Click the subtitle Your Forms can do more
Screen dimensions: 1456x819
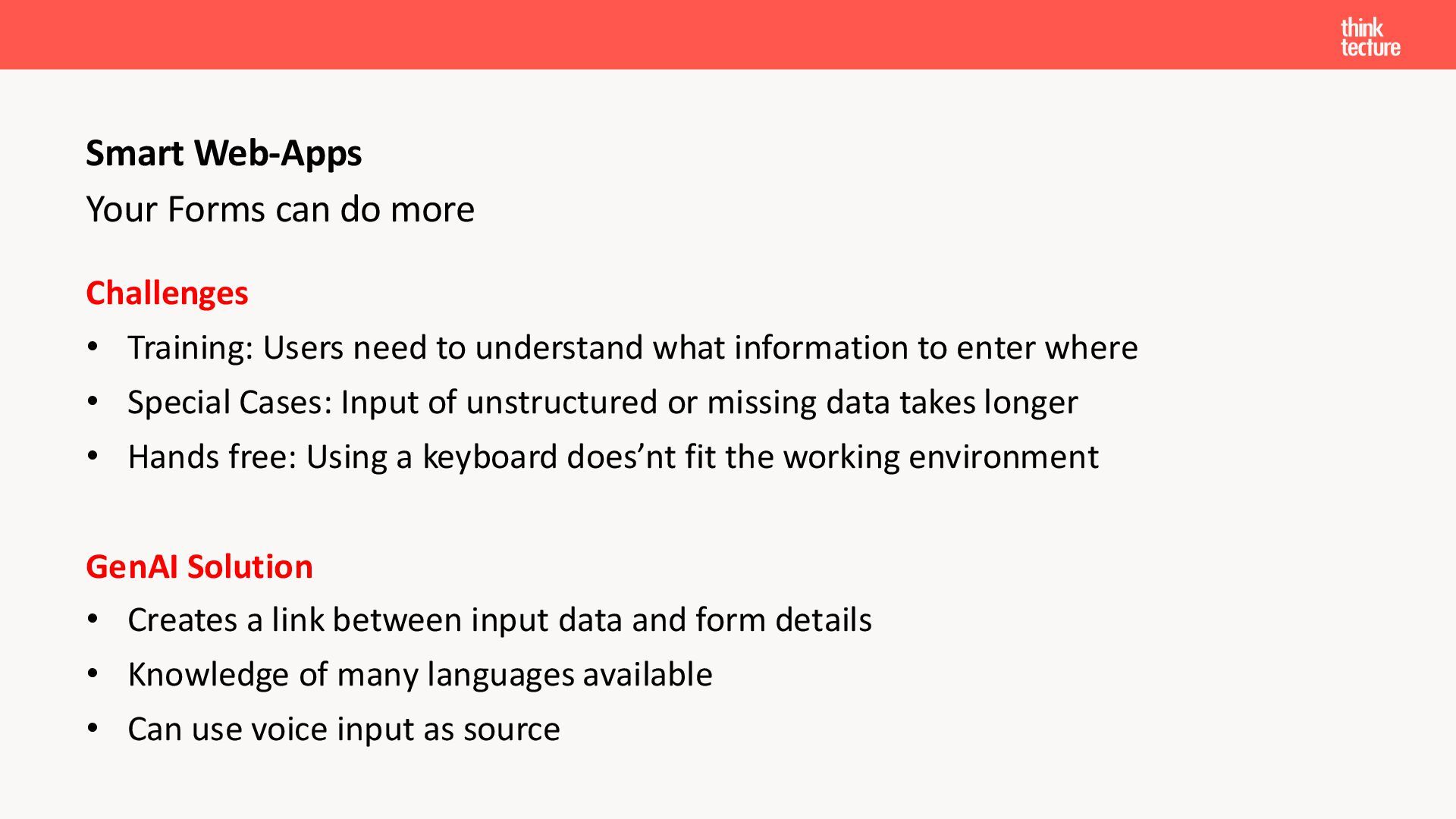pos(281,209)
